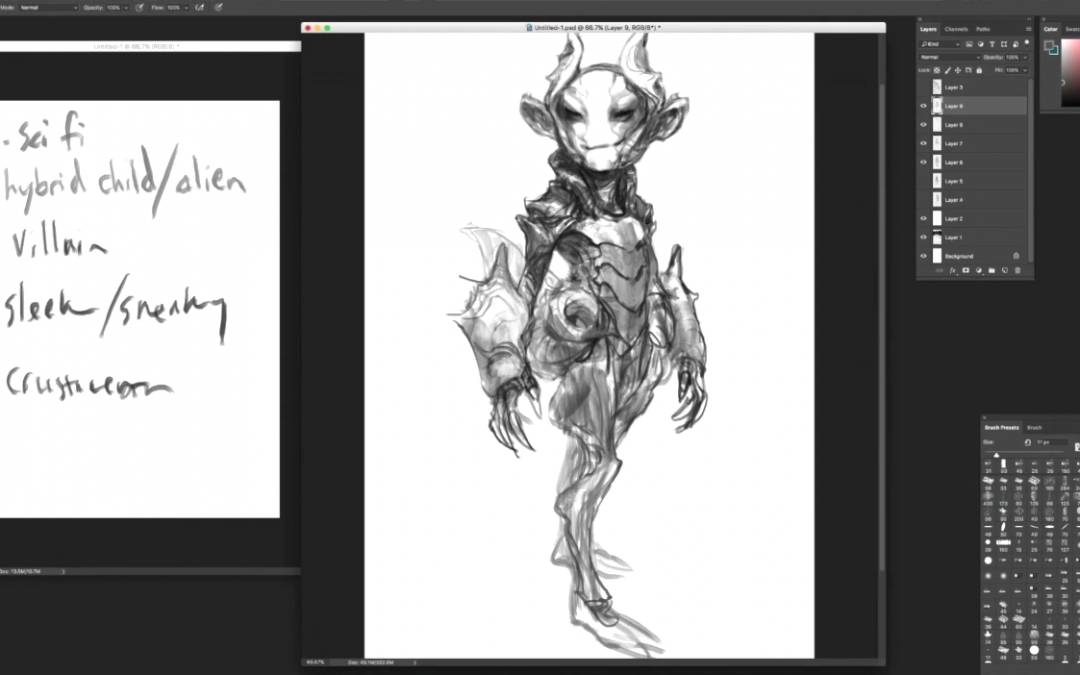Click the Delete layer trash icon

1017,271
